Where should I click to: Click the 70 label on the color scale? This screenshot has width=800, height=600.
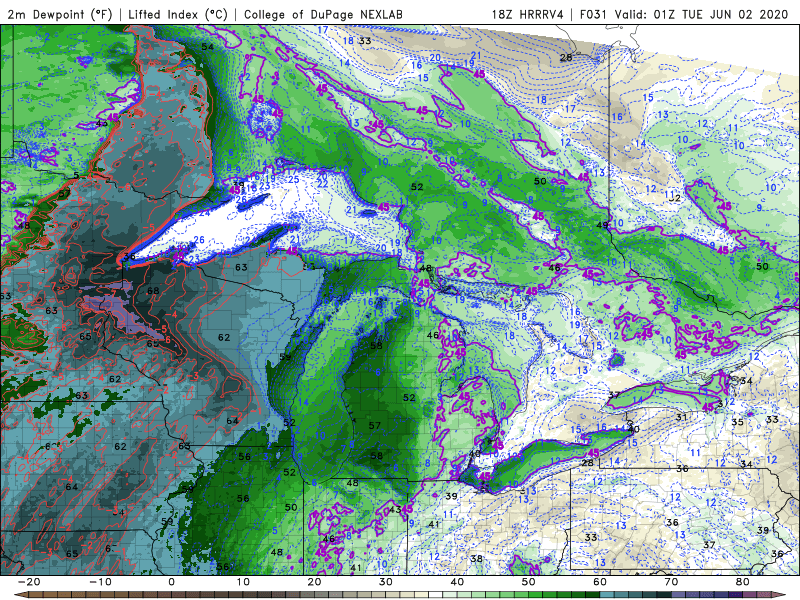click(671, 582)
